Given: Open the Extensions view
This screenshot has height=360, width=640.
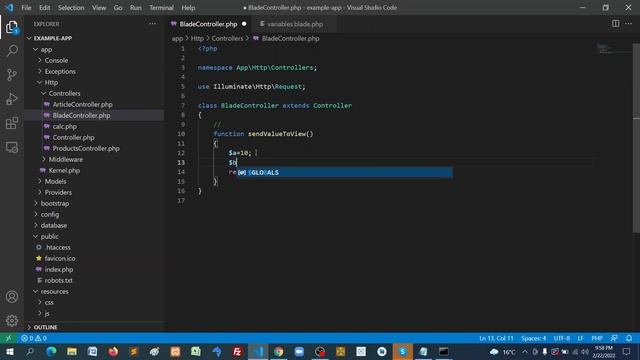Looking at the screenshot, I should pyautogui.click(x=12, y=123).
